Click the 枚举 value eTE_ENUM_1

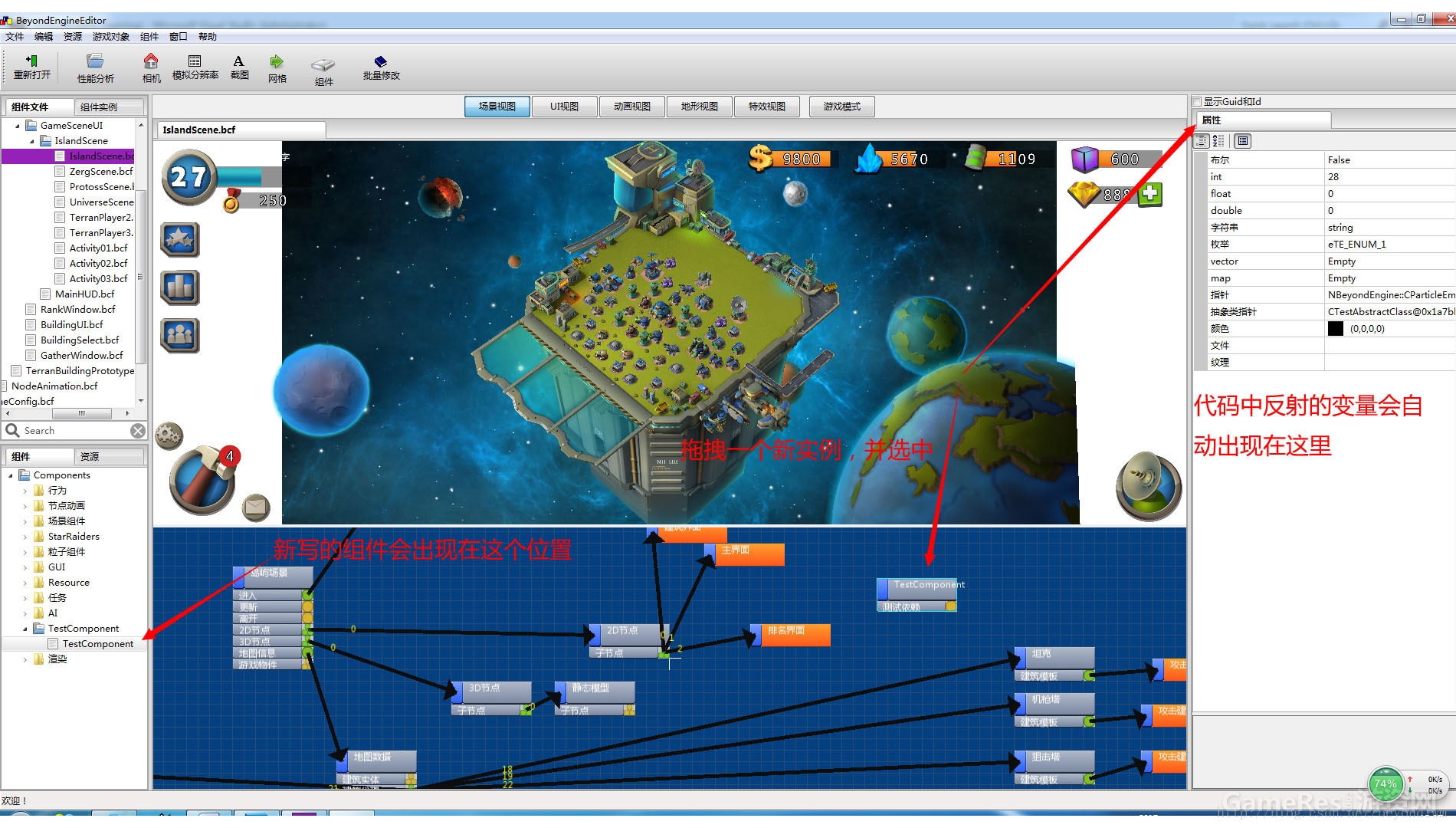pos(1389,245)
